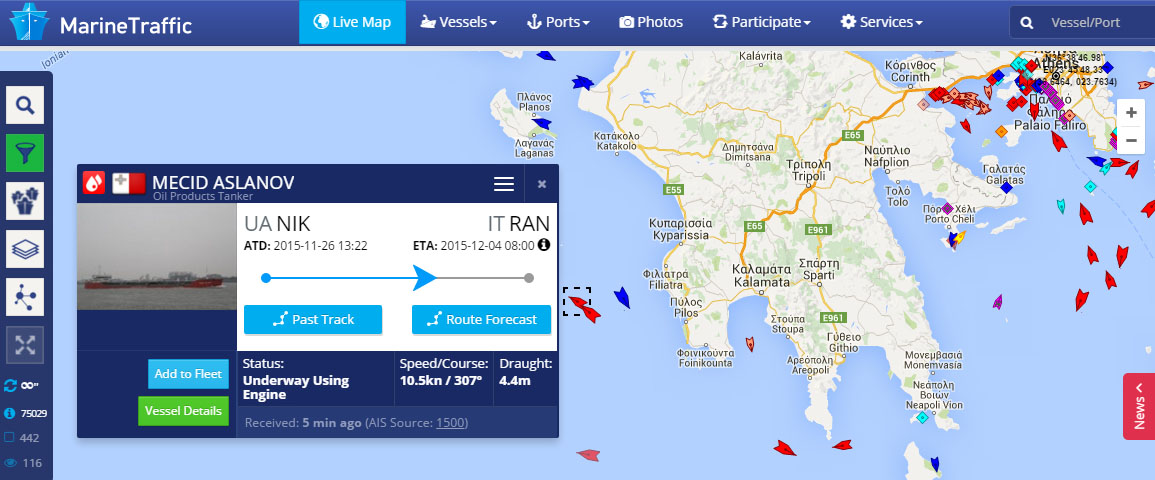This screenshot has height=480, width=1155.
Task: Toggle fullscreen map with expand arrows icon
Action: click(x=25, y=345)
